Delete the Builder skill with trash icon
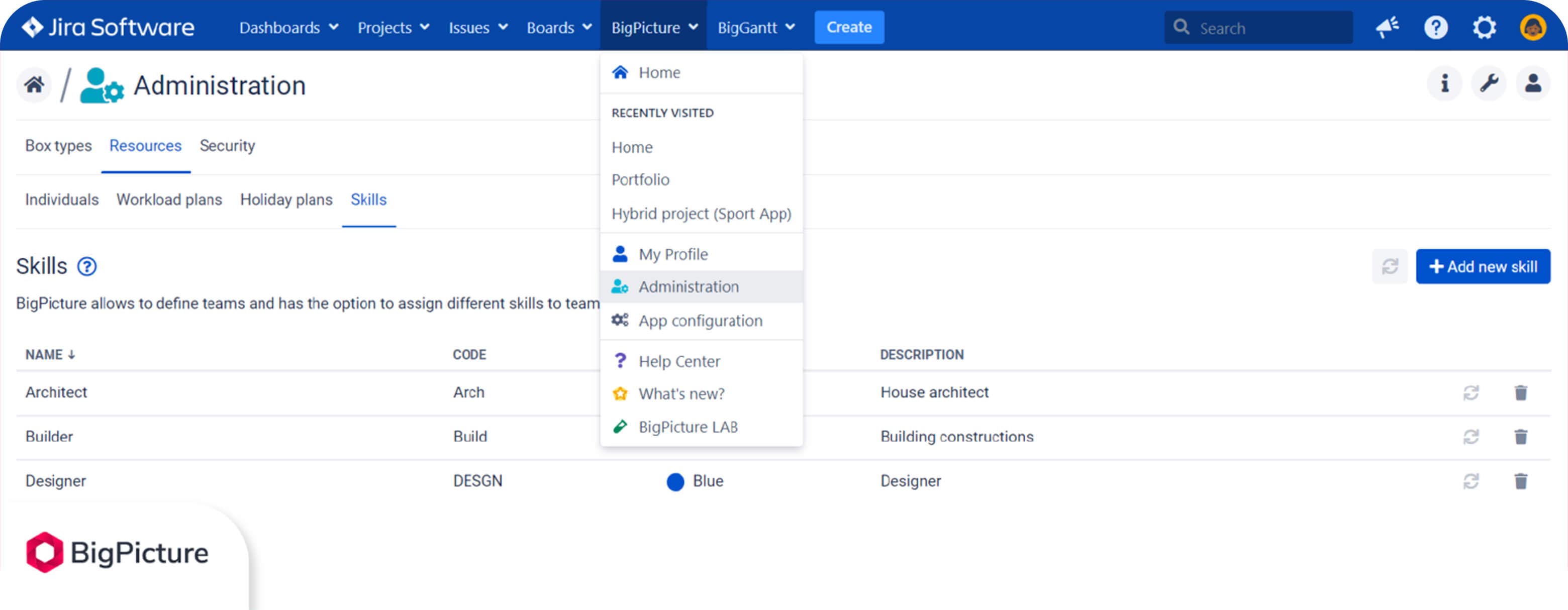 tap(1520, 437)
